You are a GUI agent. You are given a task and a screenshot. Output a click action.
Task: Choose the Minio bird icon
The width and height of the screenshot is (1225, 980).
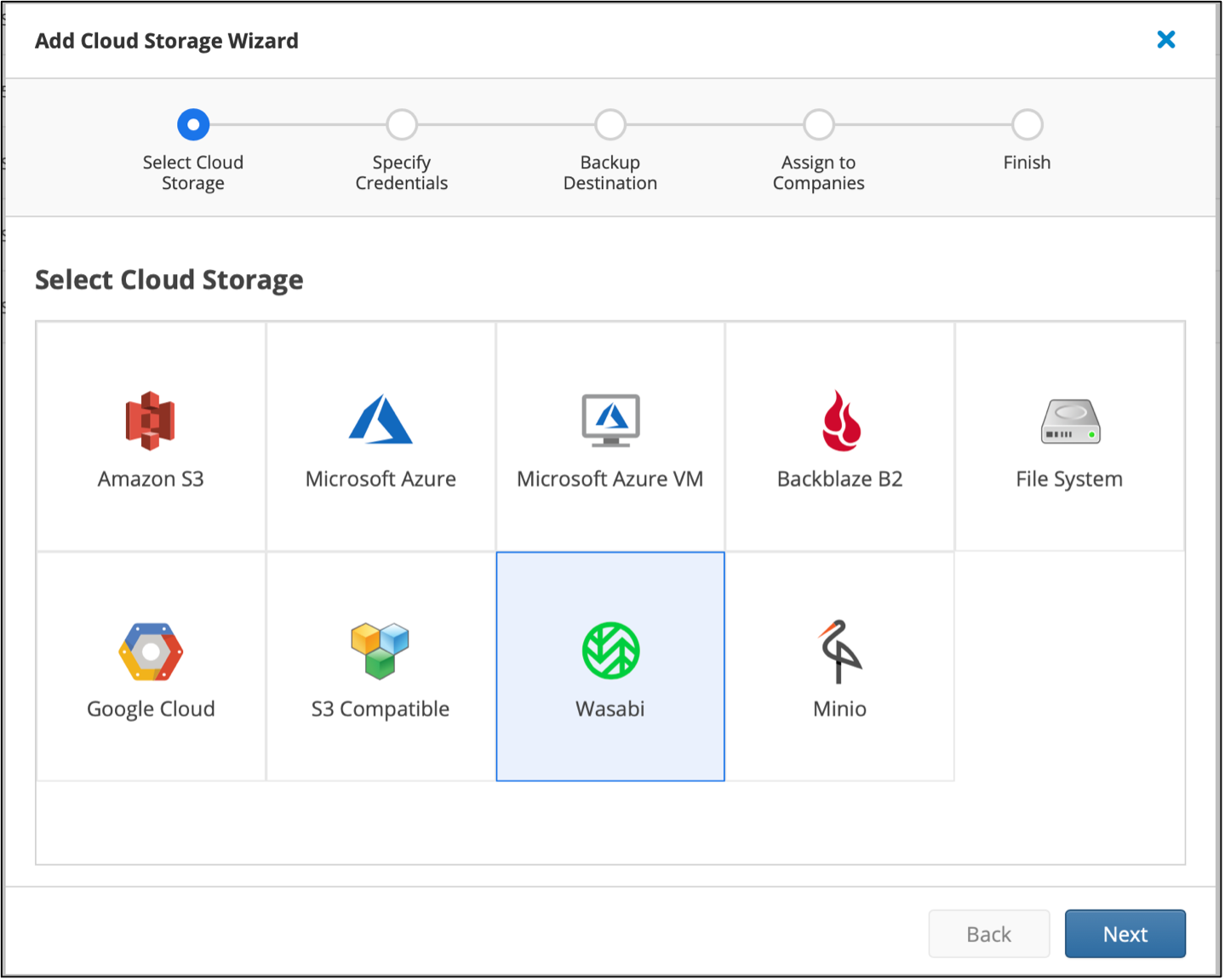click(840, 651)
